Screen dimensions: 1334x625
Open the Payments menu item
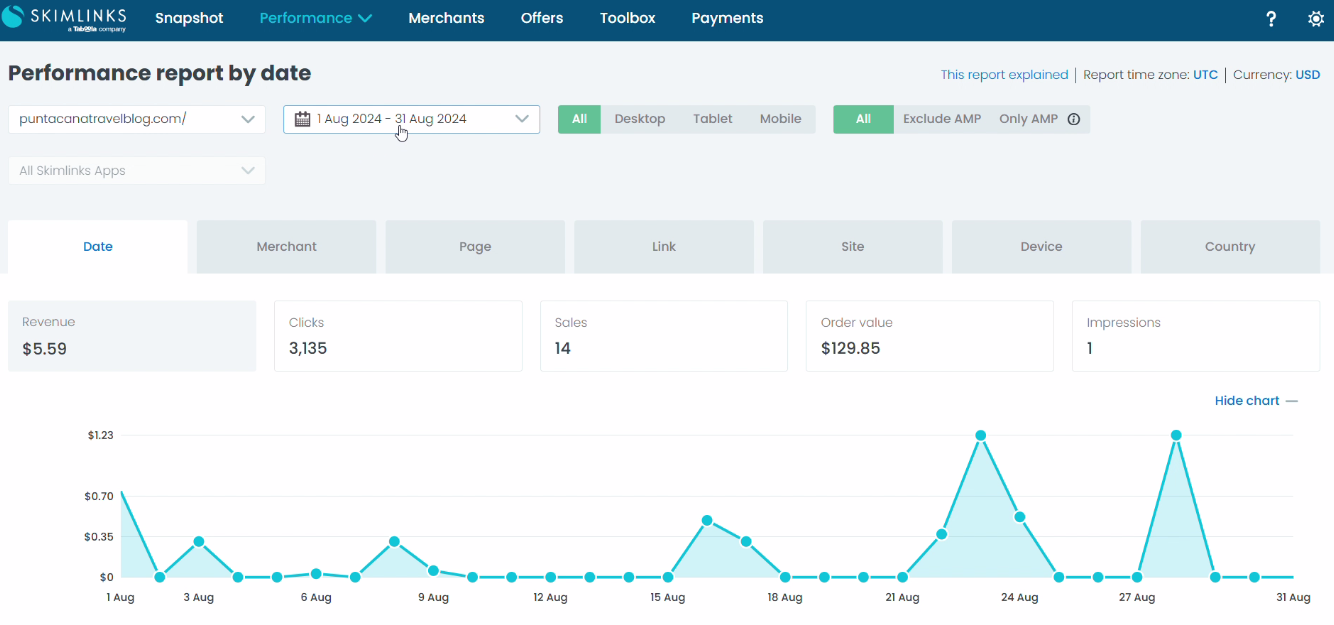point(728,18)
